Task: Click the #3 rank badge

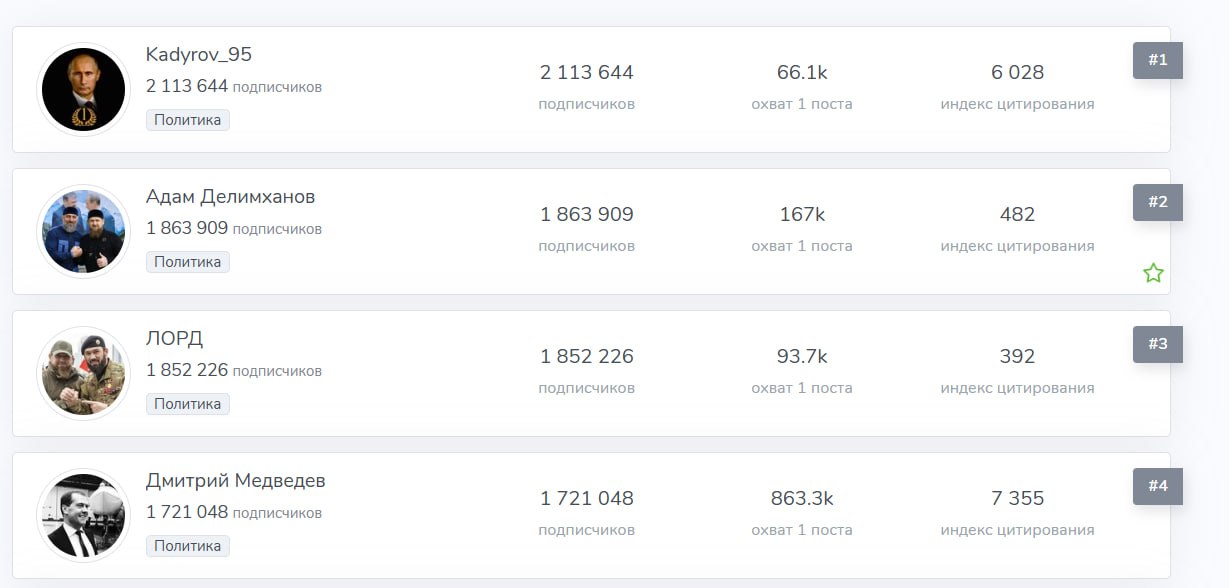Action: pyautogui.click(x=1158, y=344)
